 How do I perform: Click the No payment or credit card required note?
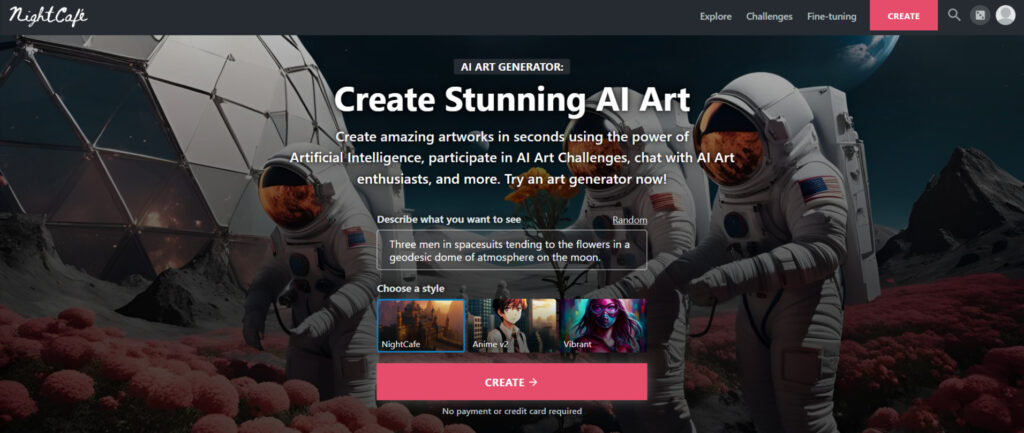coord(512,411)
